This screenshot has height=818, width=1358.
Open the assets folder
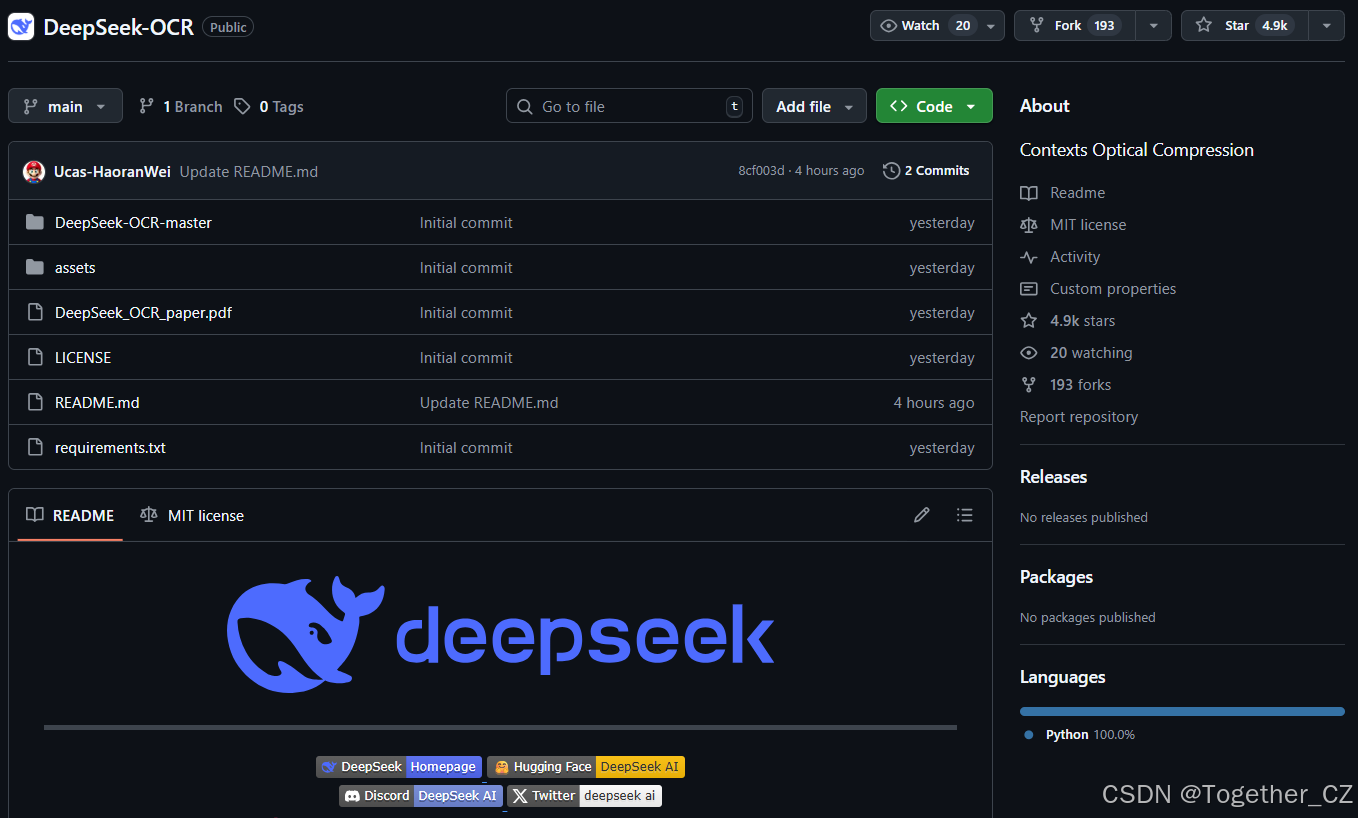pos(75,268)
